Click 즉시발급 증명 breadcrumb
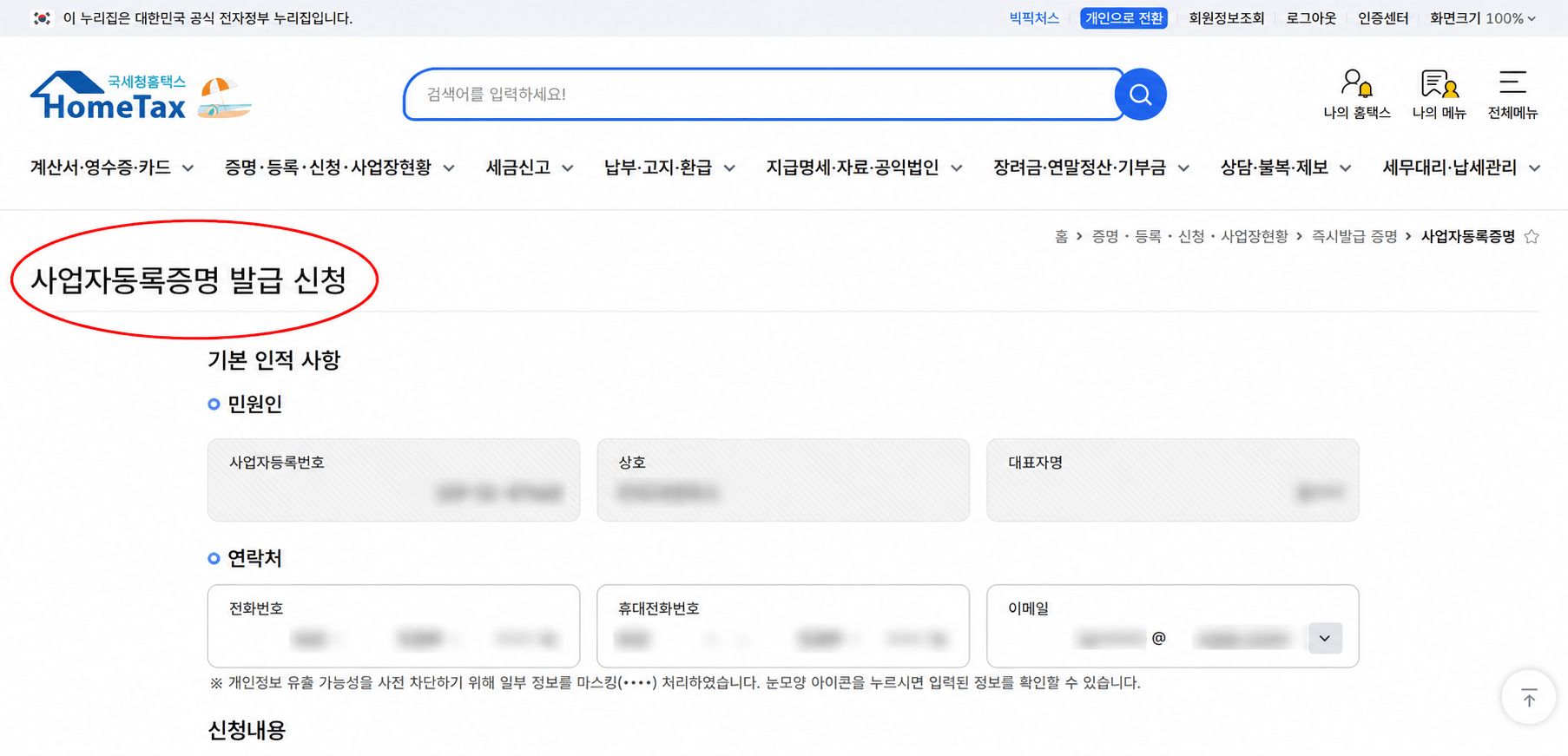The width and height of the screenshot is (1568, 756). coord(1354,236)
